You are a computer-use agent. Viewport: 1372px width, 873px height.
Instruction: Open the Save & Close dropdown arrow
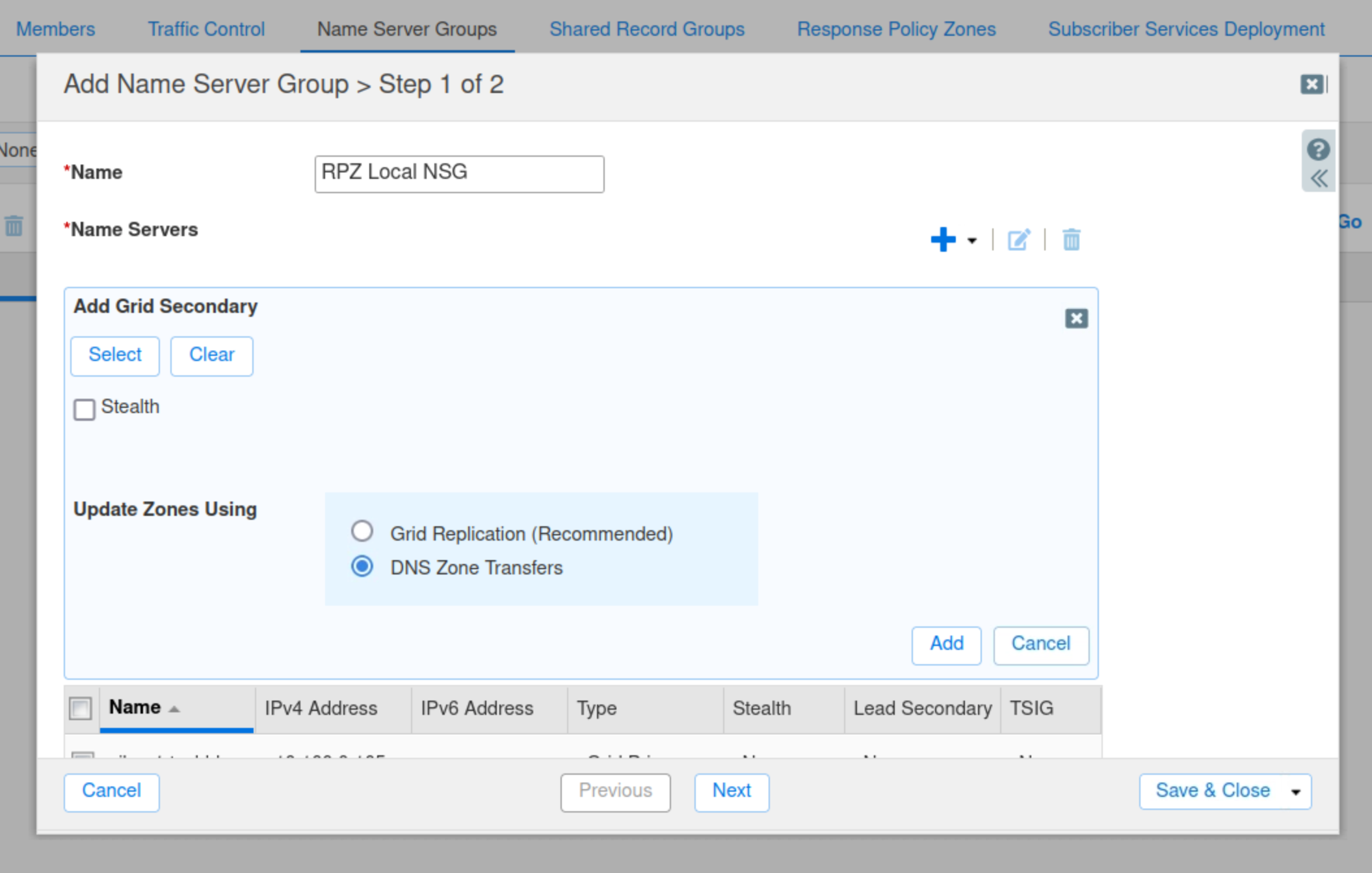1295,792
